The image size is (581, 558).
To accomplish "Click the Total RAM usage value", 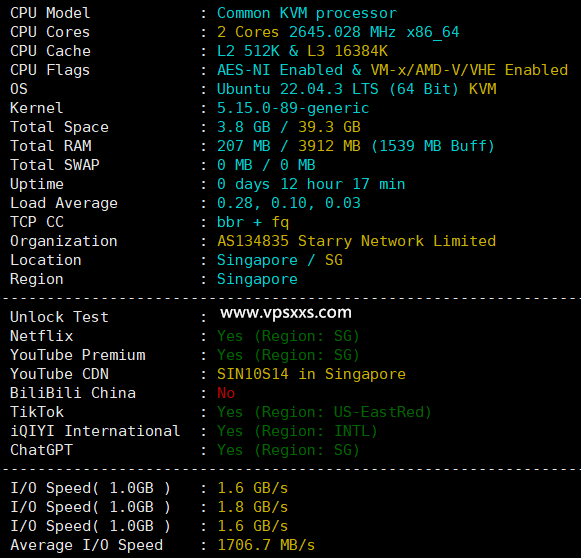I will click(x=356, y=146).
